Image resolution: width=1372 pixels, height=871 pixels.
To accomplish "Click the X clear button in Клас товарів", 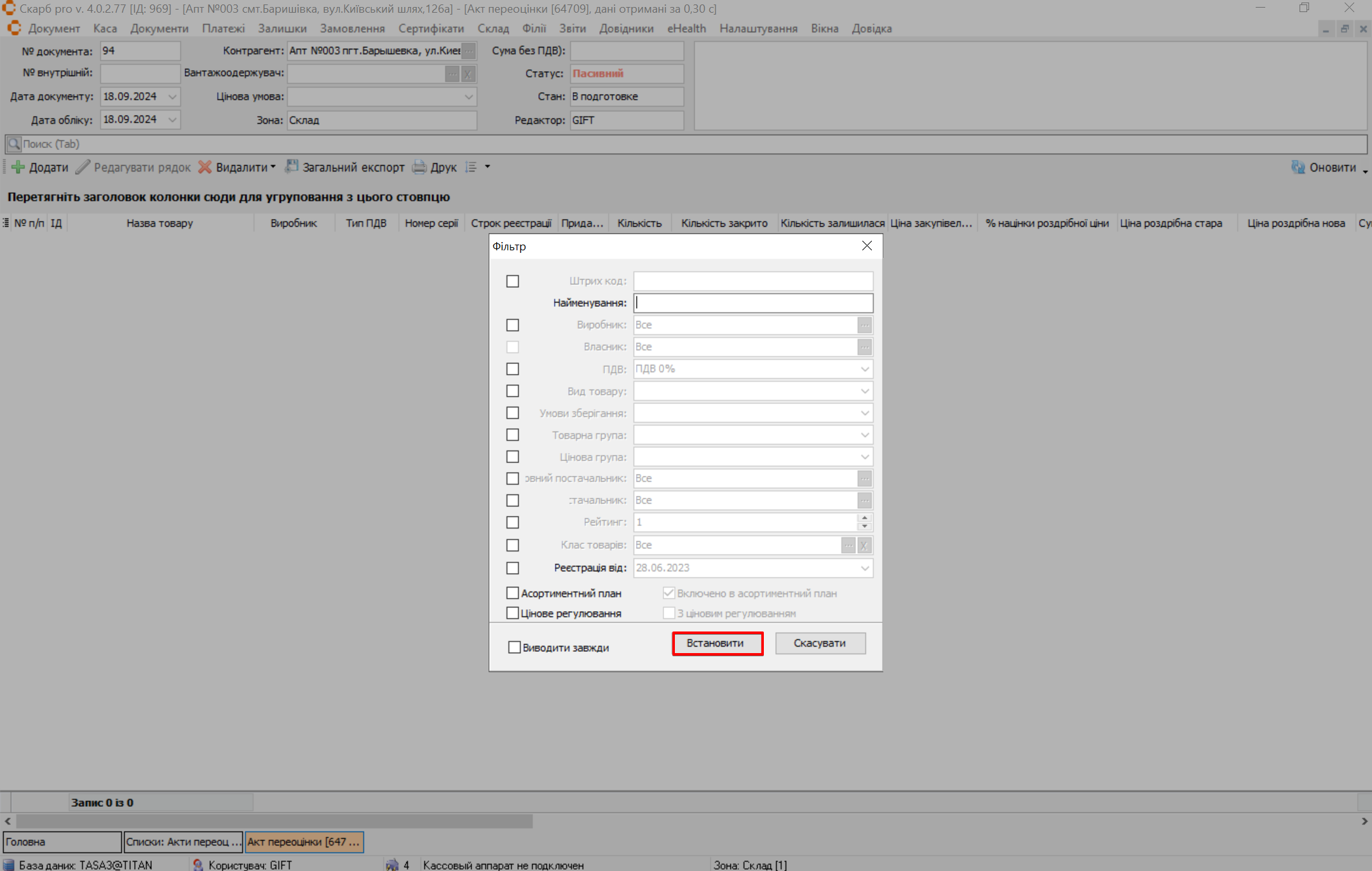I will click(864, 546).
